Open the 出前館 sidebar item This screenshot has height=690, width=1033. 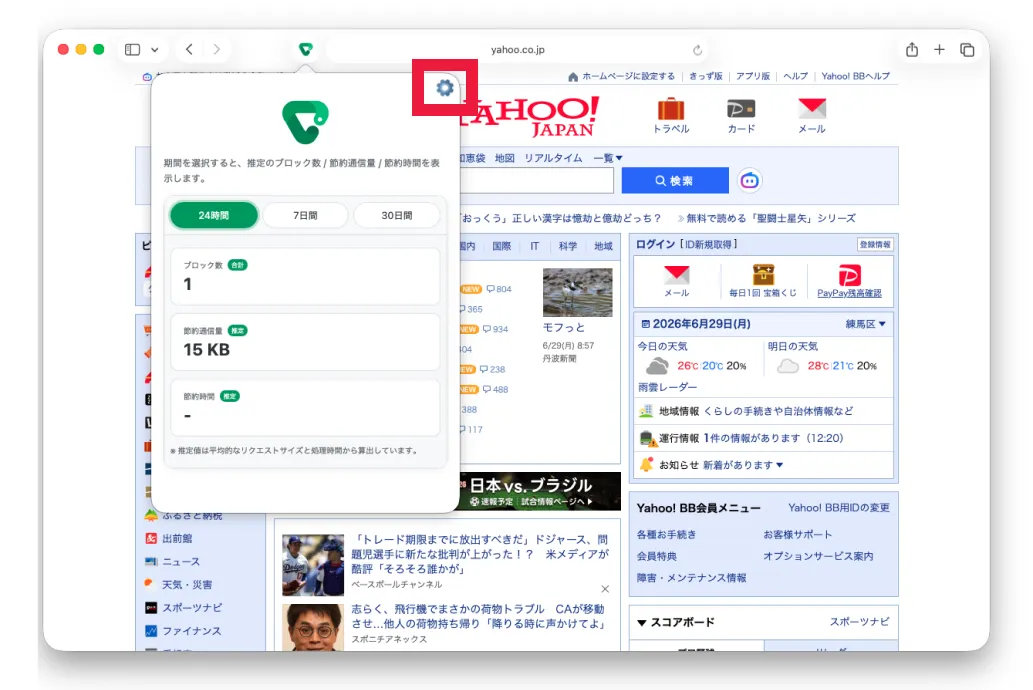(x=177, y=538)
